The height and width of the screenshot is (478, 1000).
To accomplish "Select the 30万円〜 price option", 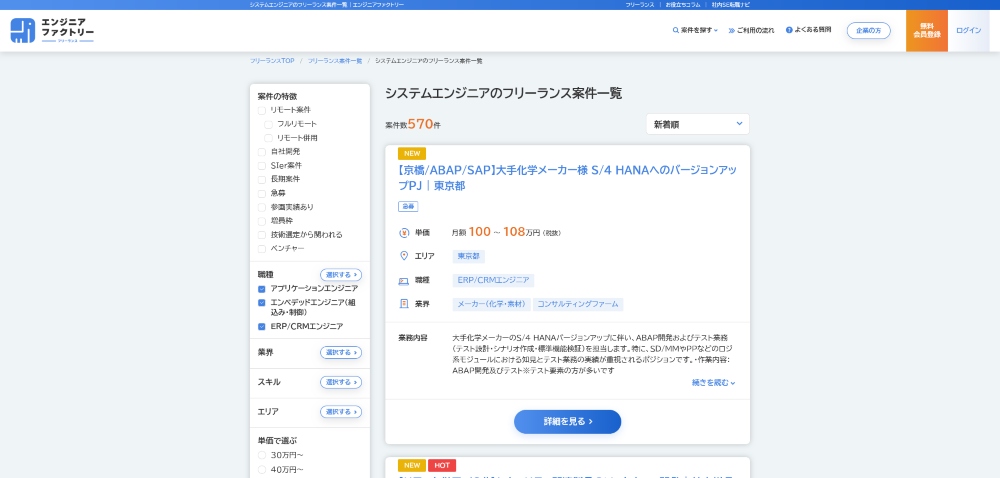I will (x=261, y=455).
